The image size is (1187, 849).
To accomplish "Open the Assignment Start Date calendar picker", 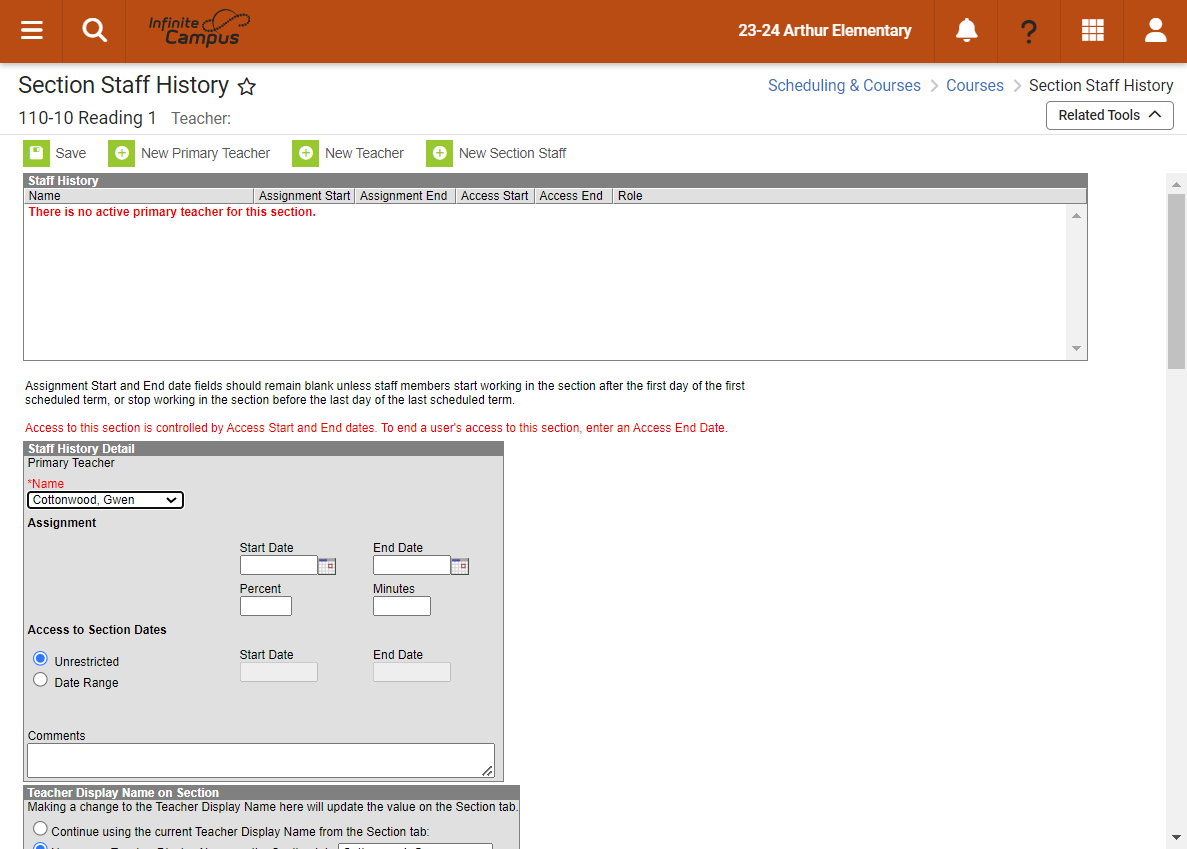I will coord(327,566).
